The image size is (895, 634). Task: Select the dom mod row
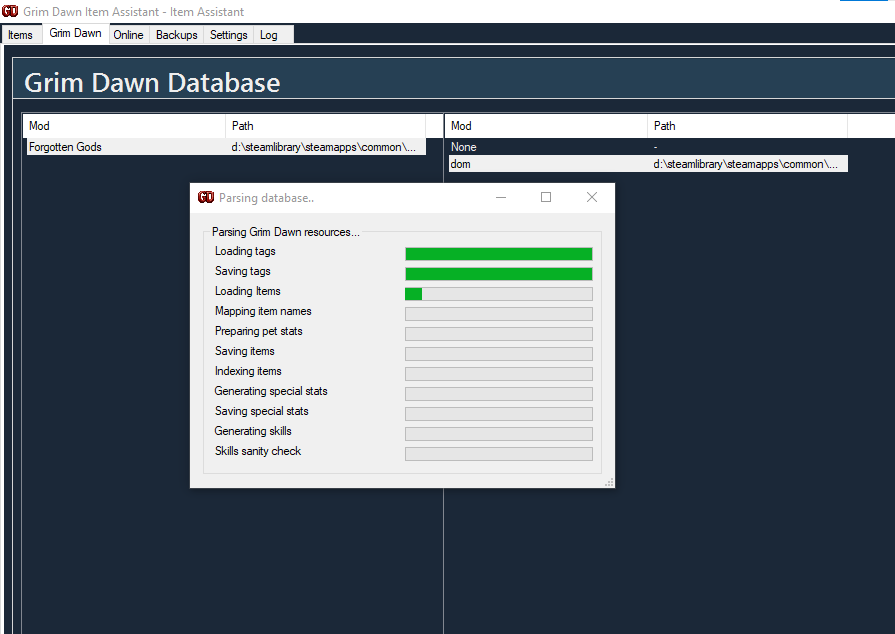click(x=648, y=164)
